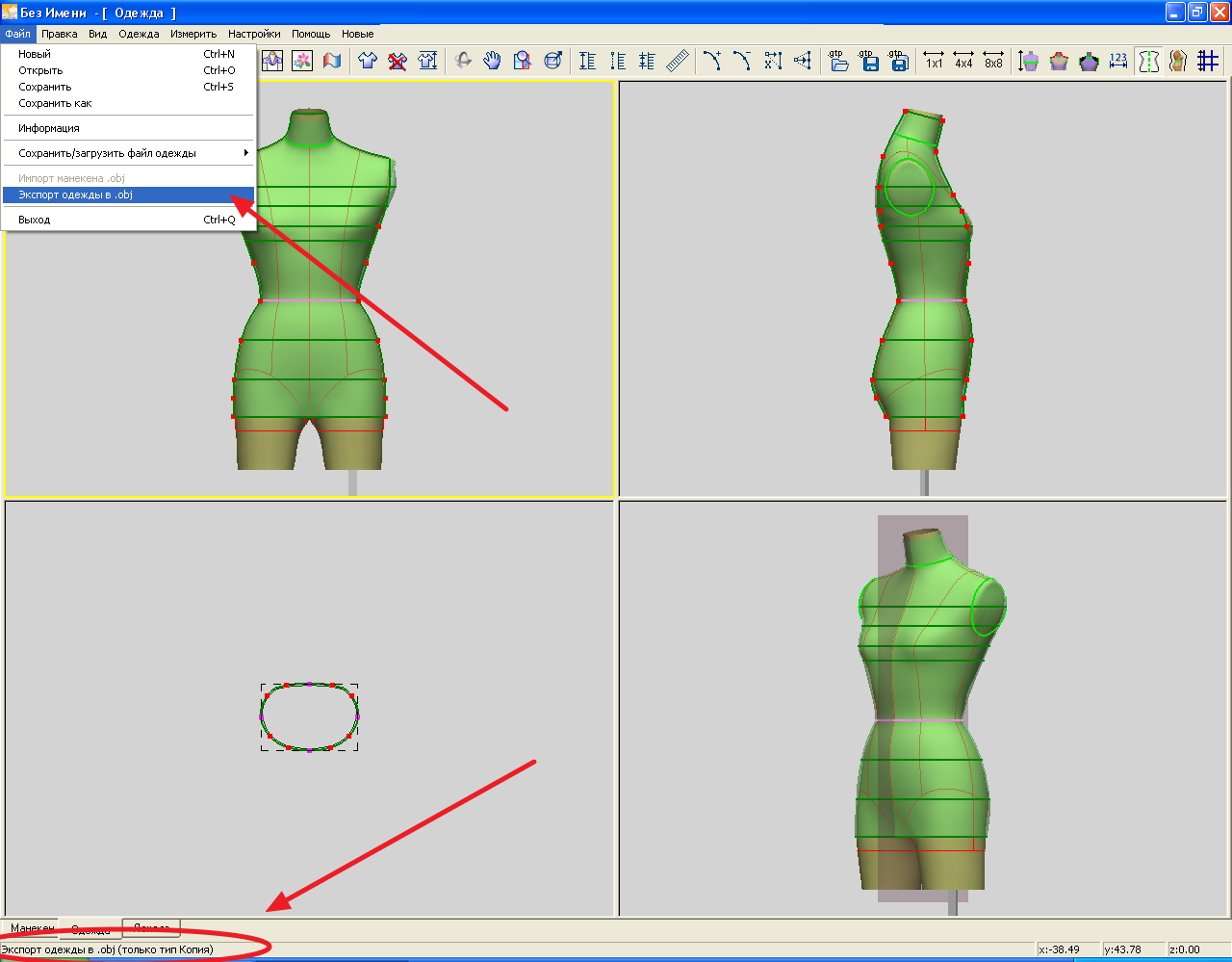Toggle the symmetry torso outline button

coord(1148,61)
